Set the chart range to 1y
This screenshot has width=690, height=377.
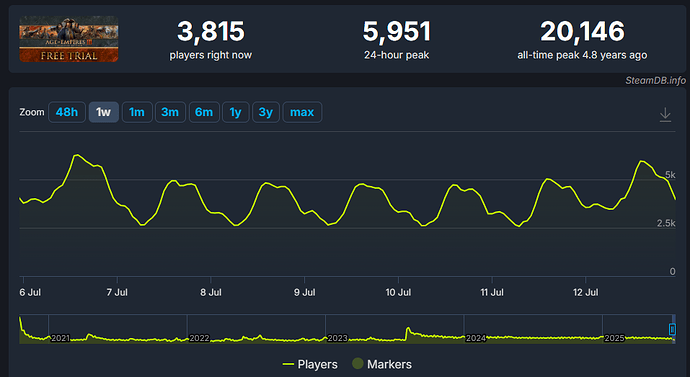coord(235,112)
